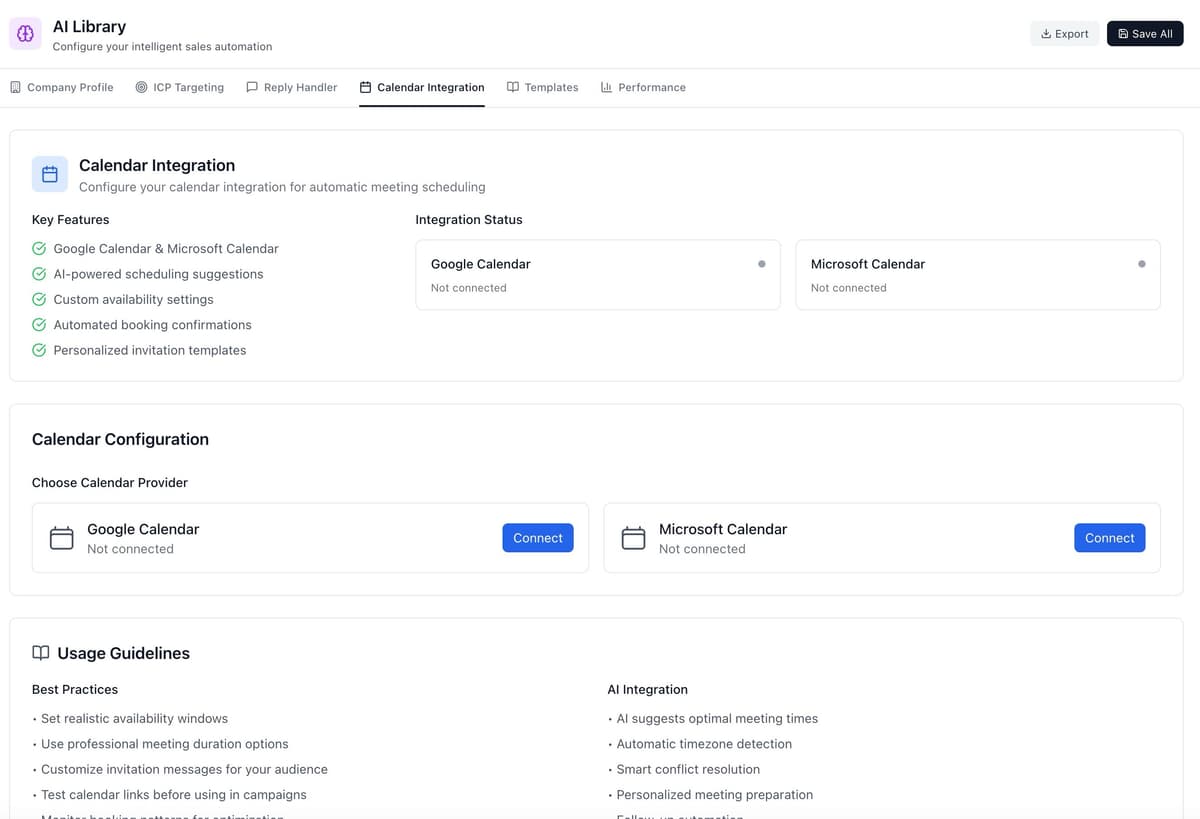Click the book icon next to Usage Guidelines
This screenshot has height=819, width=1200.
click(x=41, y=653)
